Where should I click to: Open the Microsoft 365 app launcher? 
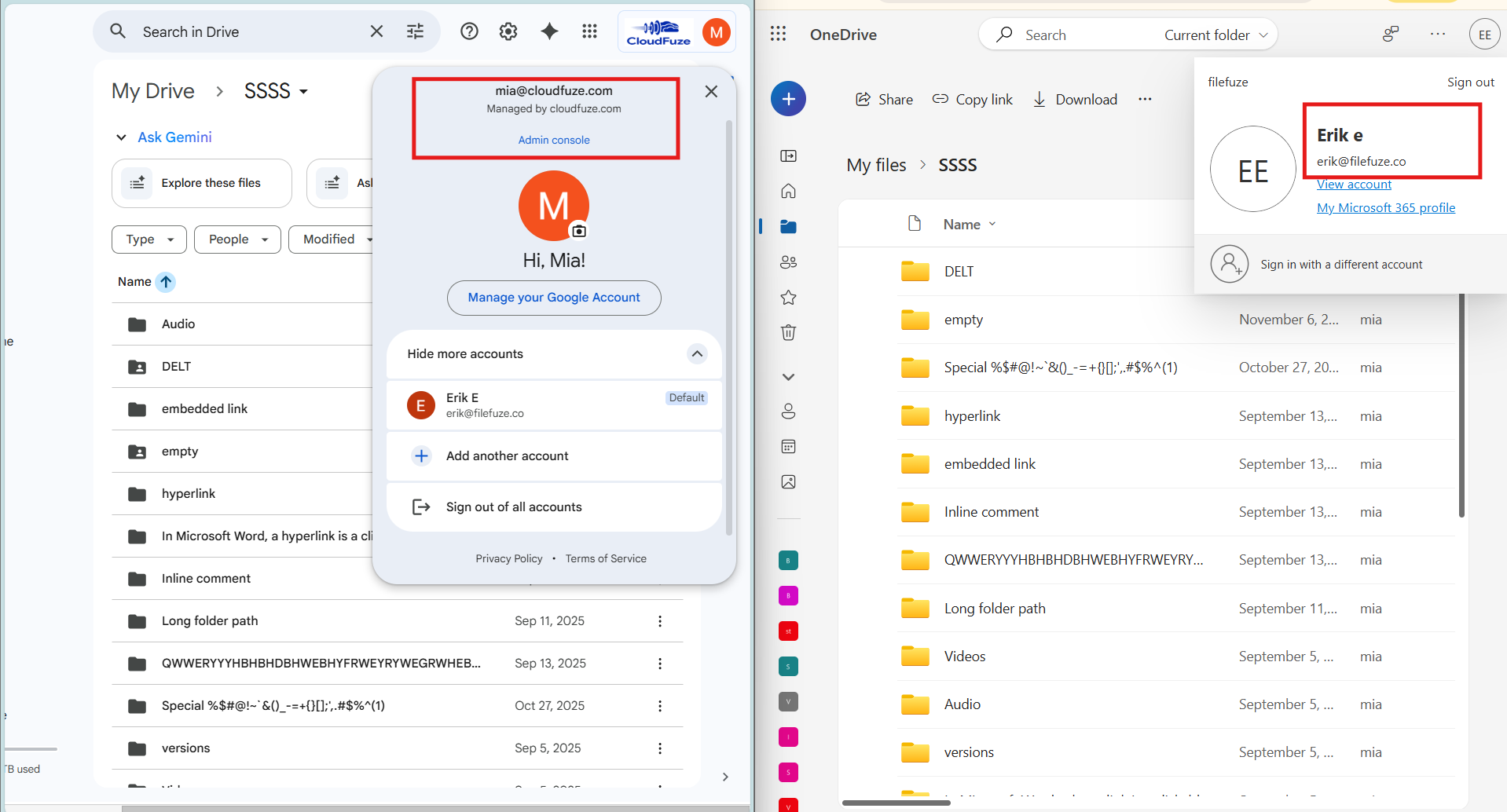tap(778, 34)
